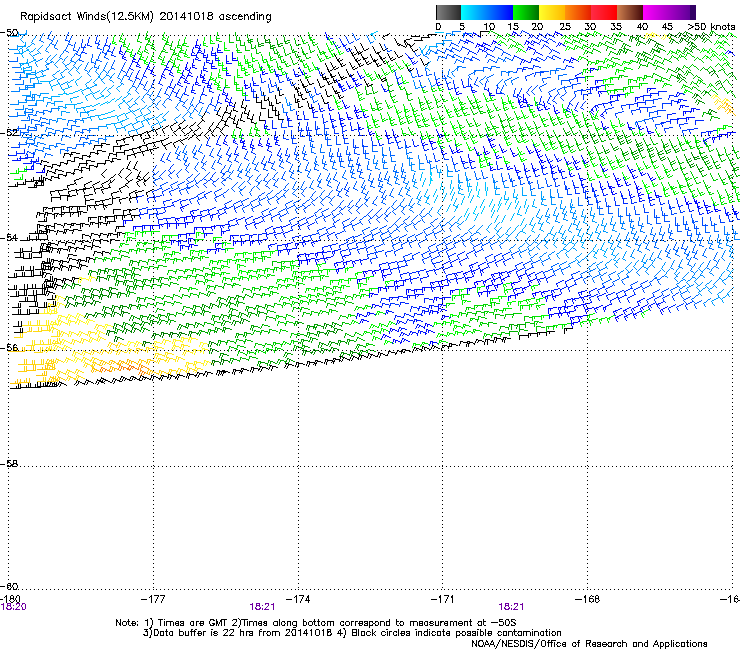Screen dimensions: 740x650
Task: Click the -177 longitude axis label
Action: pos(153,599)
